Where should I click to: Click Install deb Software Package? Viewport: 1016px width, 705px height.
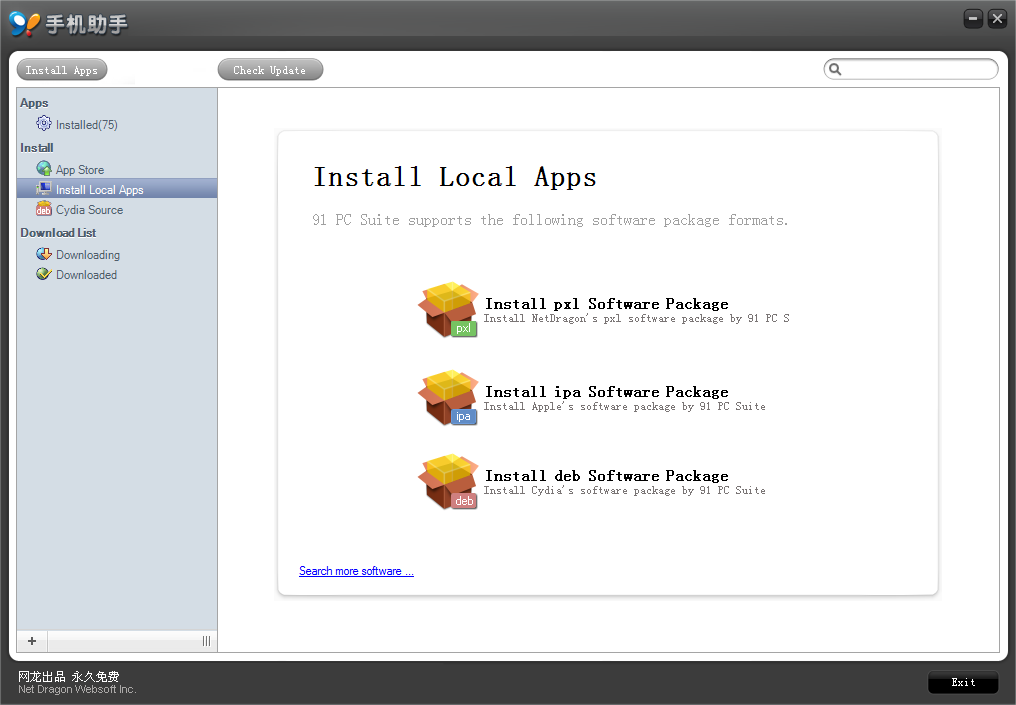tap(606, 476)
